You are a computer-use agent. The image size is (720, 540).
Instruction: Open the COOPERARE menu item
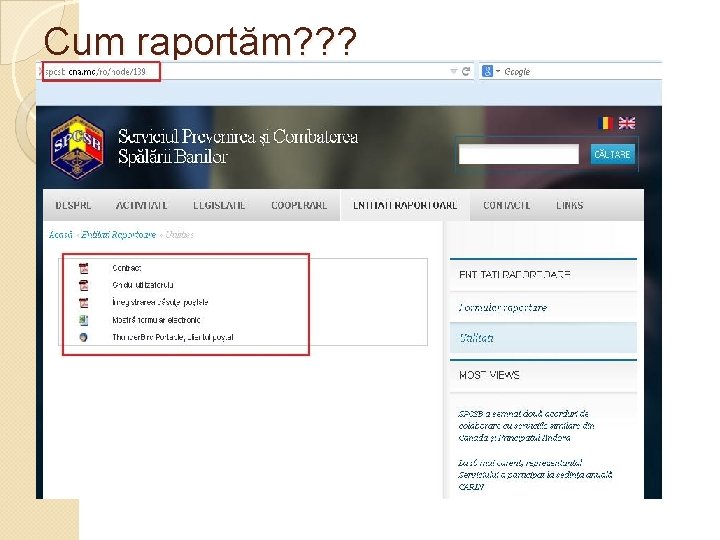click(299, 205)
